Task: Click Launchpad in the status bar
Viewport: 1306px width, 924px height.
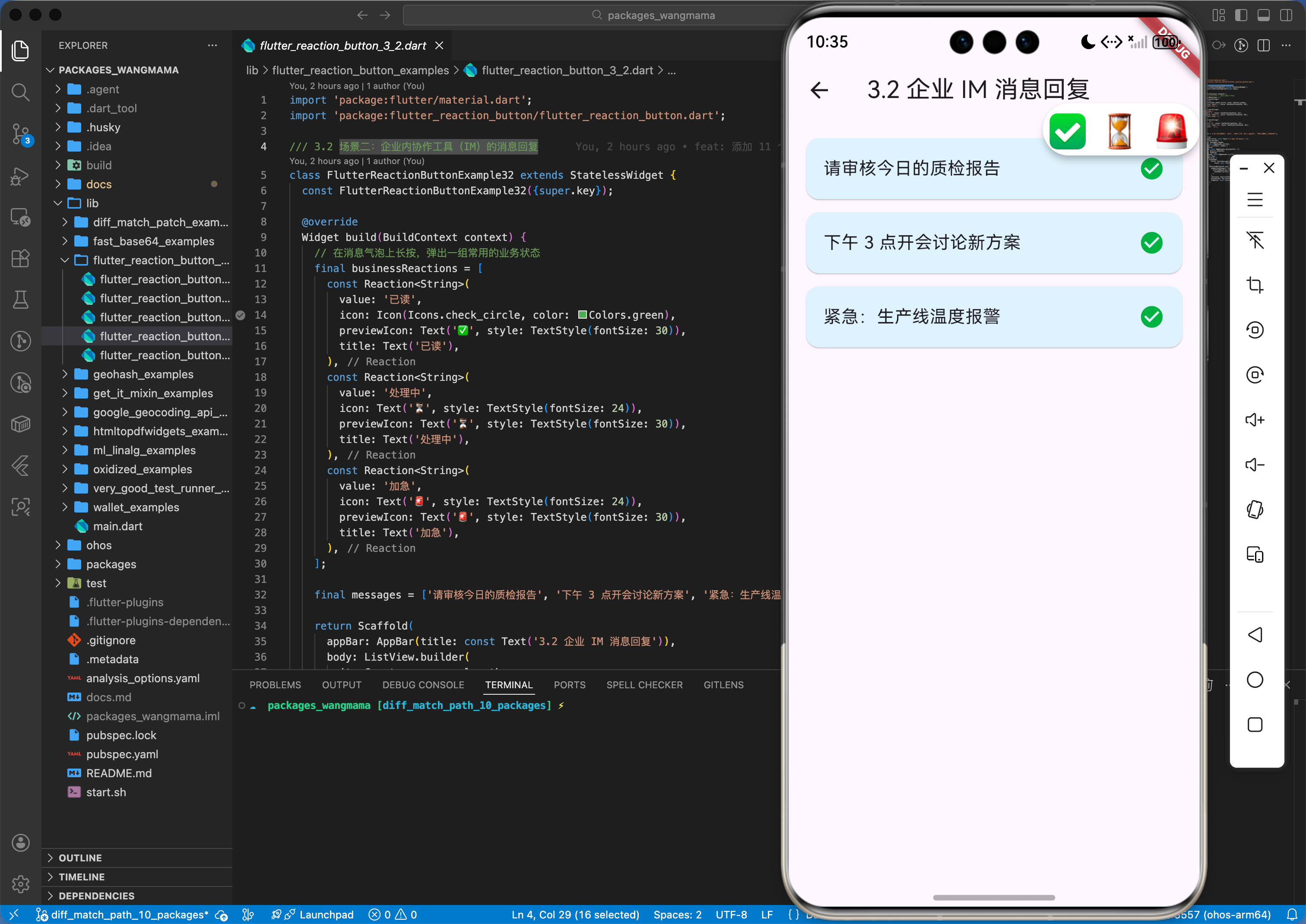Action: click(x=326, y=915)
